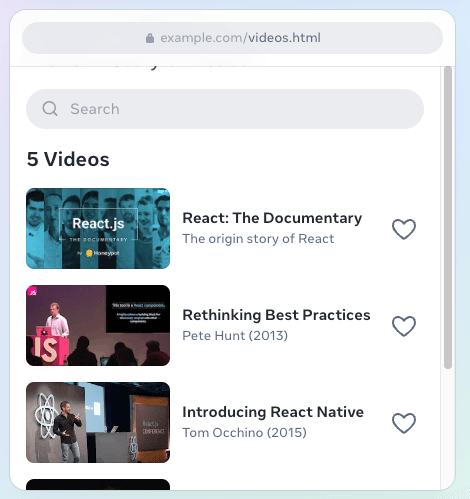Viewport: 470px width, 499px height.
Task: Click 'Tom Occhino (2015)' subtitle
Action: pos(244,433)
